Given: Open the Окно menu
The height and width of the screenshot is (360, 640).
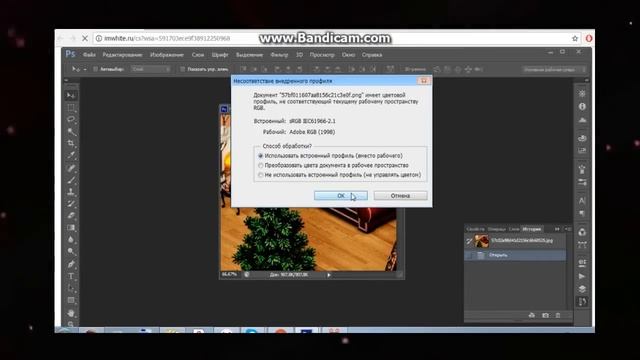Looking at the screenshot, I should click(x=348, y=55).
